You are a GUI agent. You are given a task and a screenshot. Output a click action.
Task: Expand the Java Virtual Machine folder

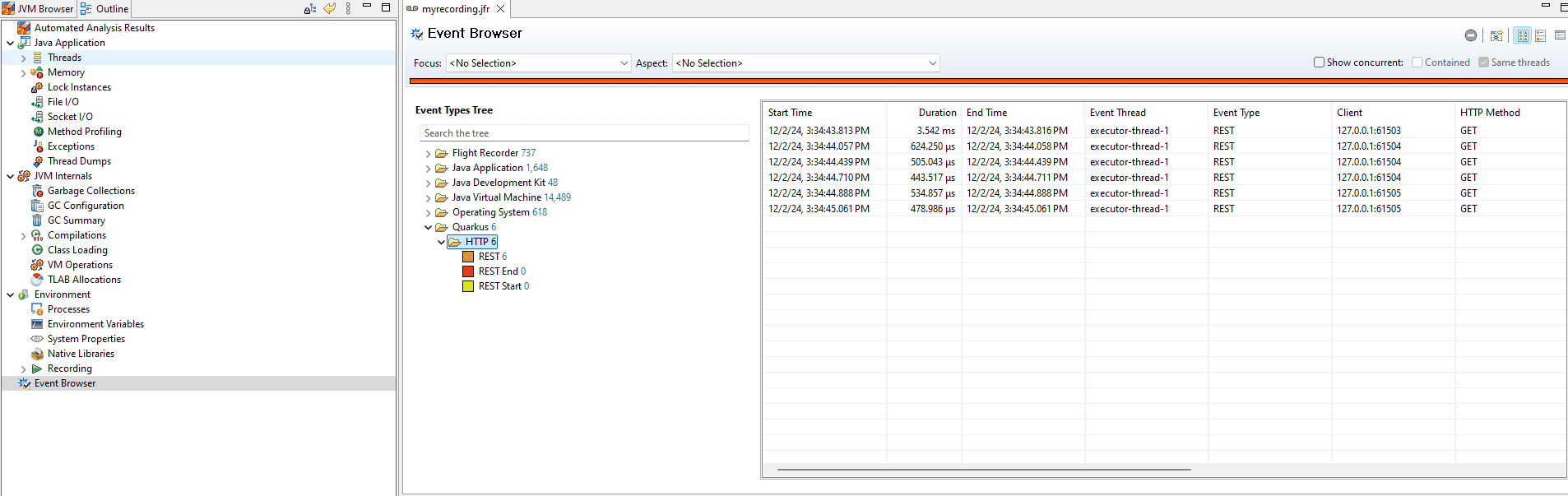click(428, 197)
